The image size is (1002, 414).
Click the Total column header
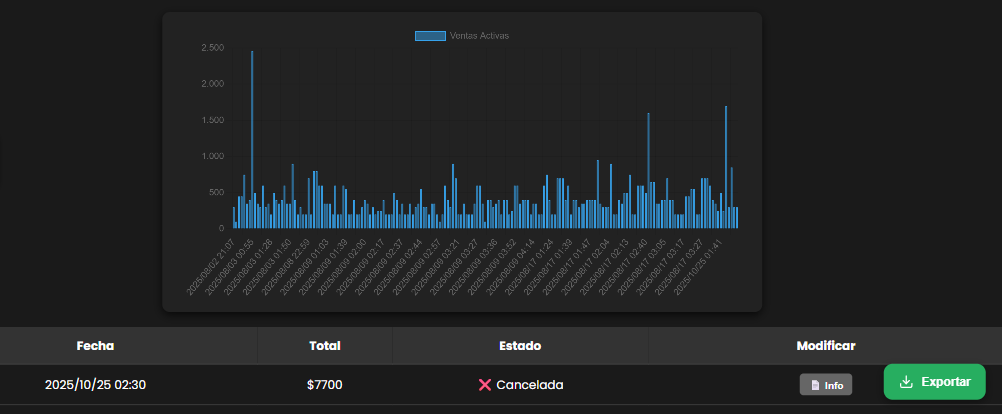point(325,346)
